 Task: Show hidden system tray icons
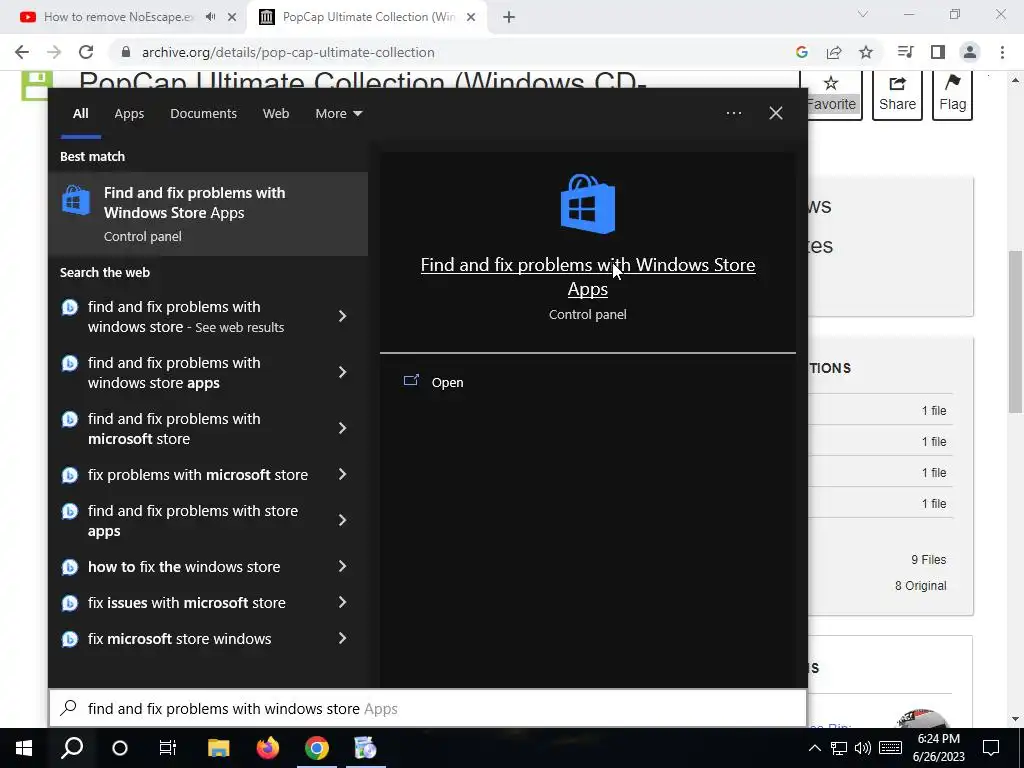tap(814, 748)
